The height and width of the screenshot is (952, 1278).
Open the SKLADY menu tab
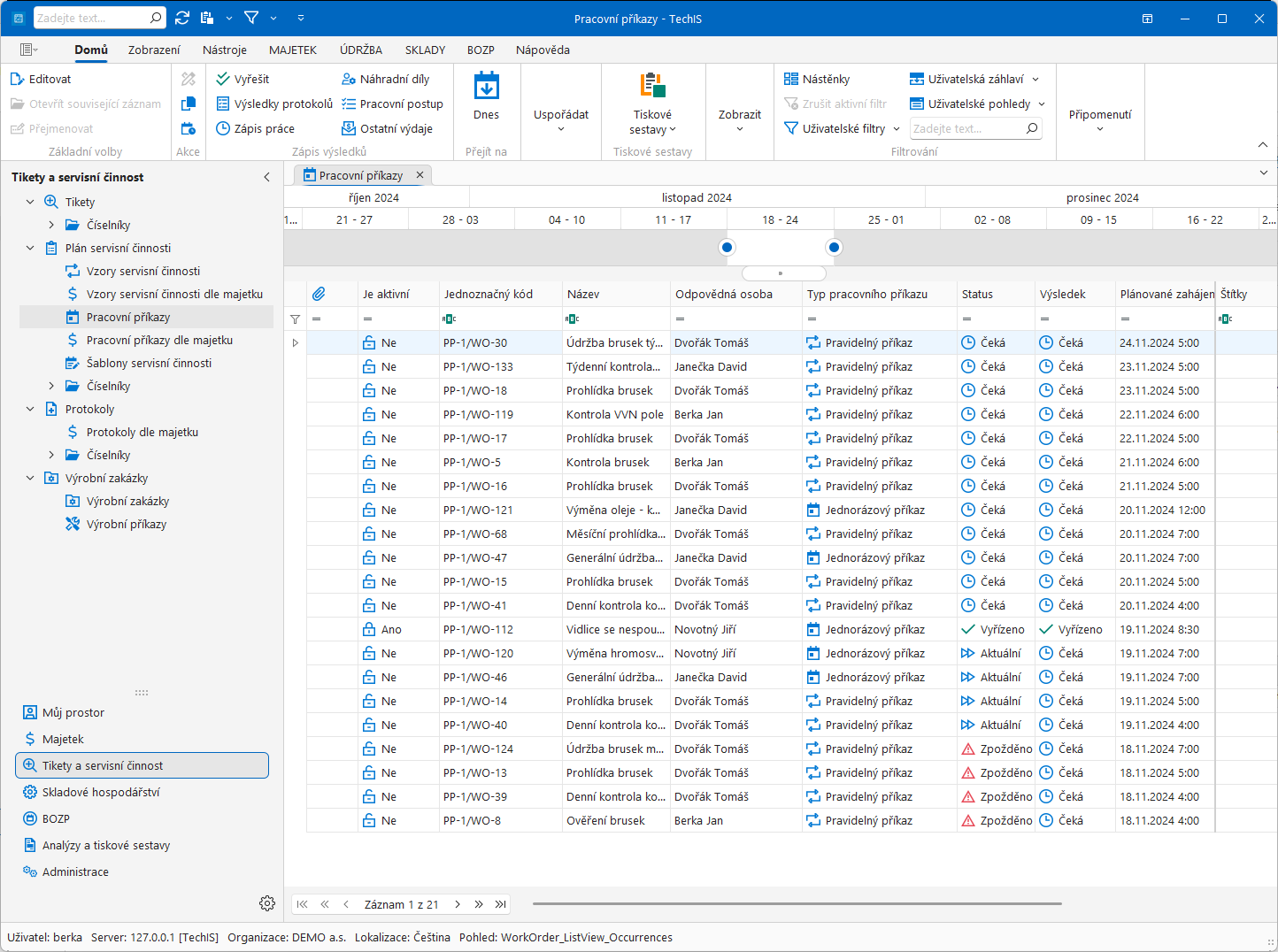(x=425, y=50)
